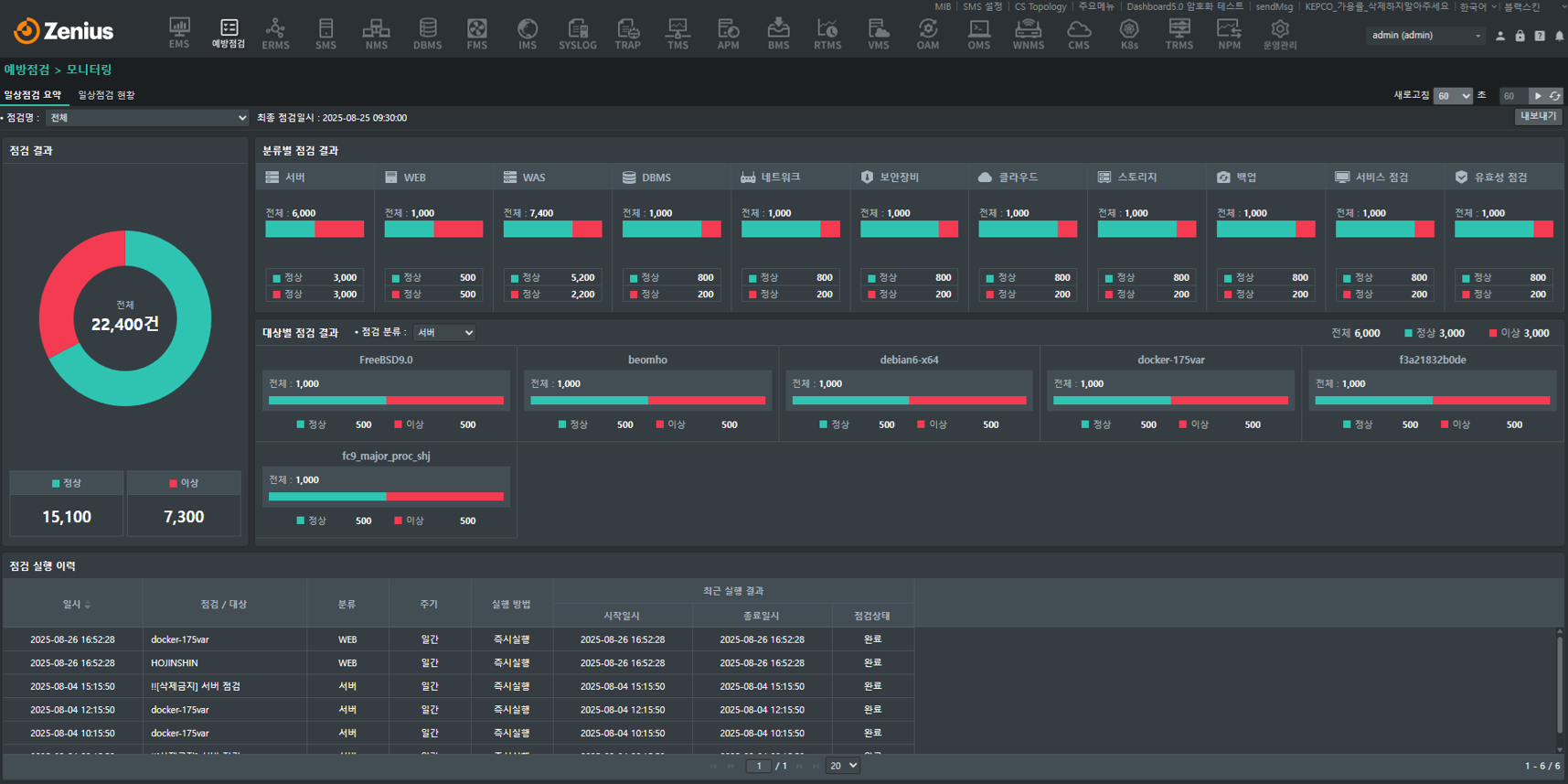Open the WNMS module icon
The height and width of the screenshot is (784, 1568).
(x=1028, y=33)
